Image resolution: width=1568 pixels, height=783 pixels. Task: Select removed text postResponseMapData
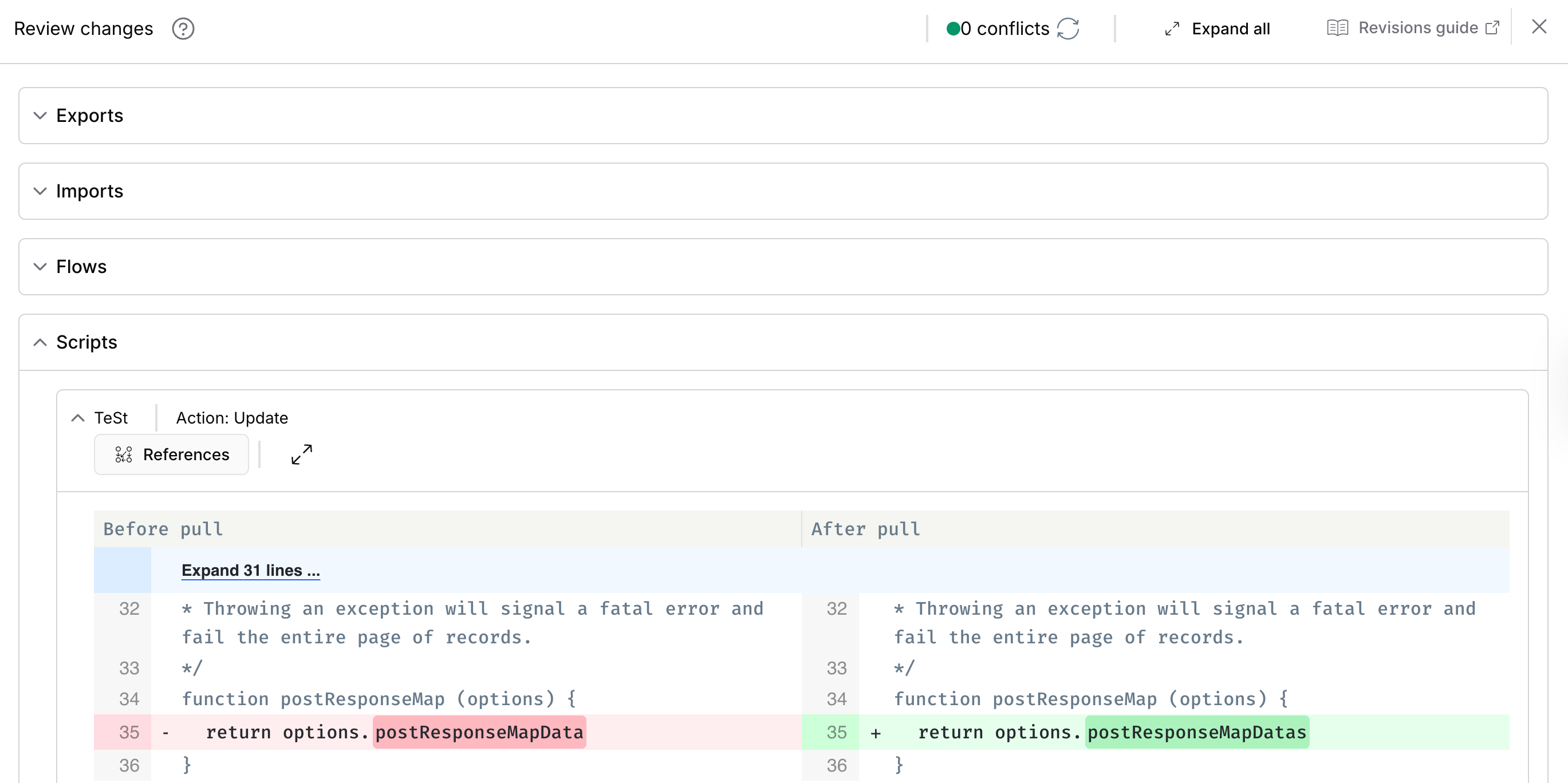[x=480, y=732]
